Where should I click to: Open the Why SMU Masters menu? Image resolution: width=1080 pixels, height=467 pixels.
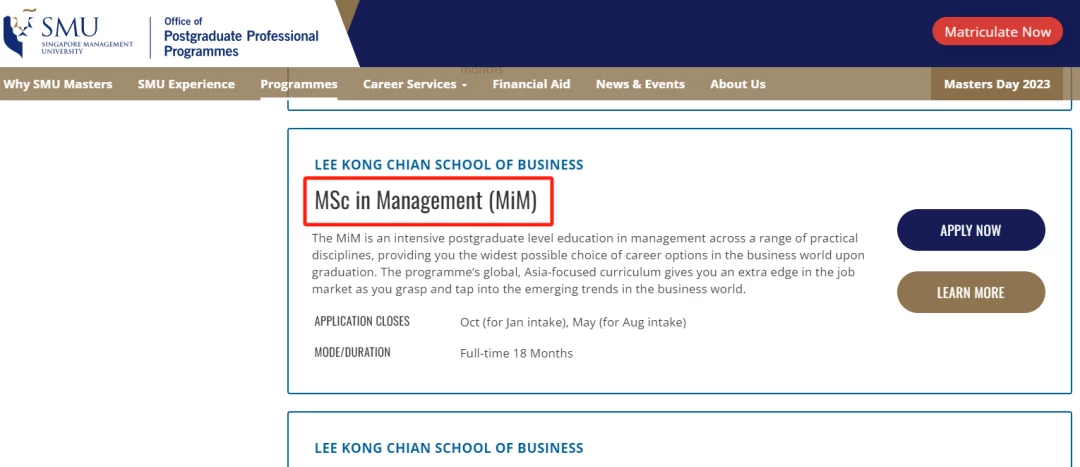58,84
